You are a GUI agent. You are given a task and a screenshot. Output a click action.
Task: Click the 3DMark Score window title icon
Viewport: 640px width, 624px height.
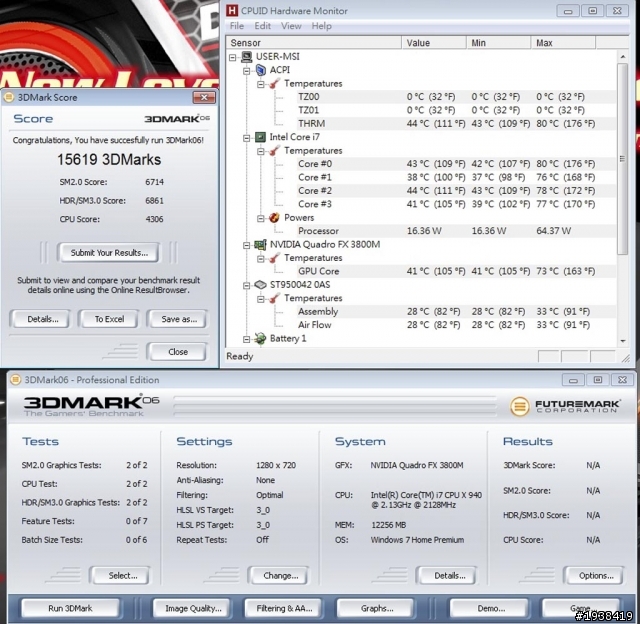[9, 97]
